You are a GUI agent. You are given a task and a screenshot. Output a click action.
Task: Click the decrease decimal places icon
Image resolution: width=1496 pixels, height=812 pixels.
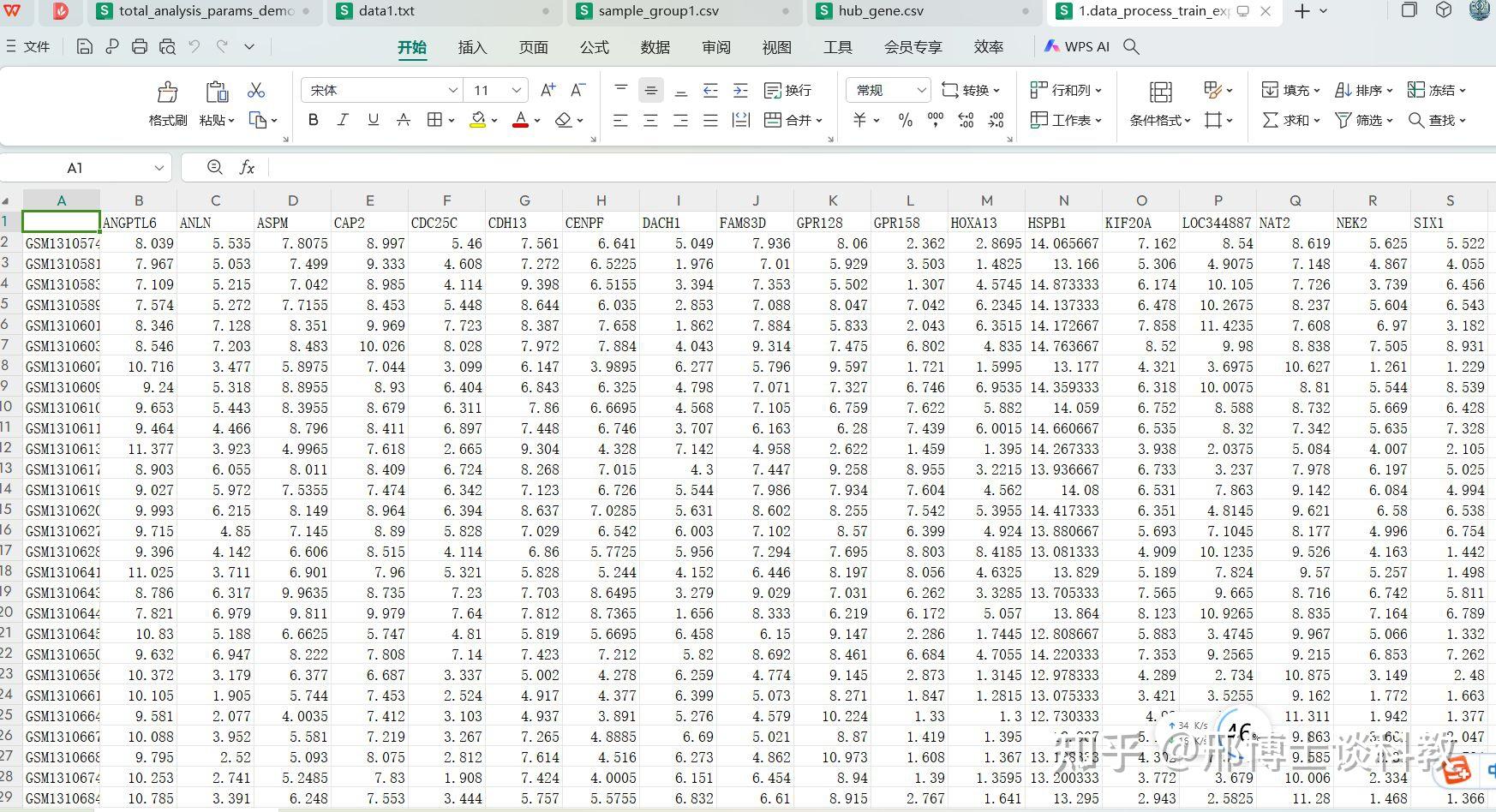tap(996, 121)
